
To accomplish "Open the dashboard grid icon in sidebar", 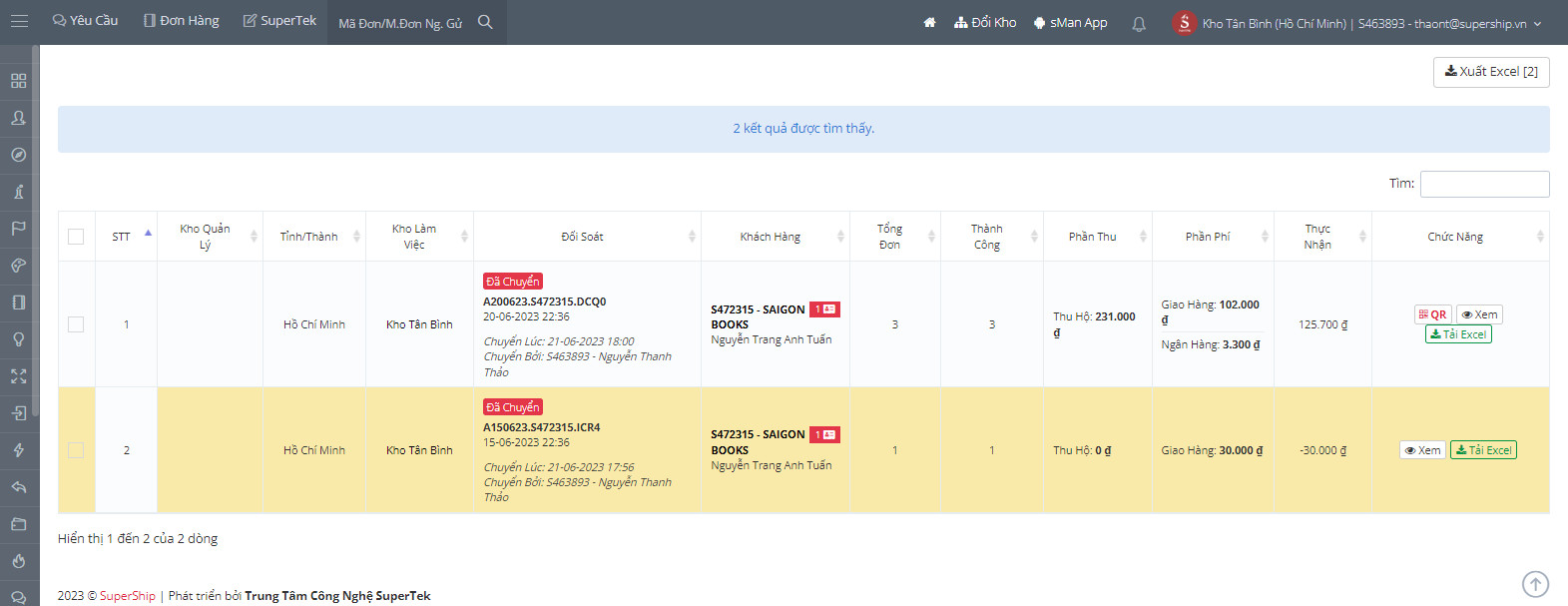I will (x=18, y=81).
